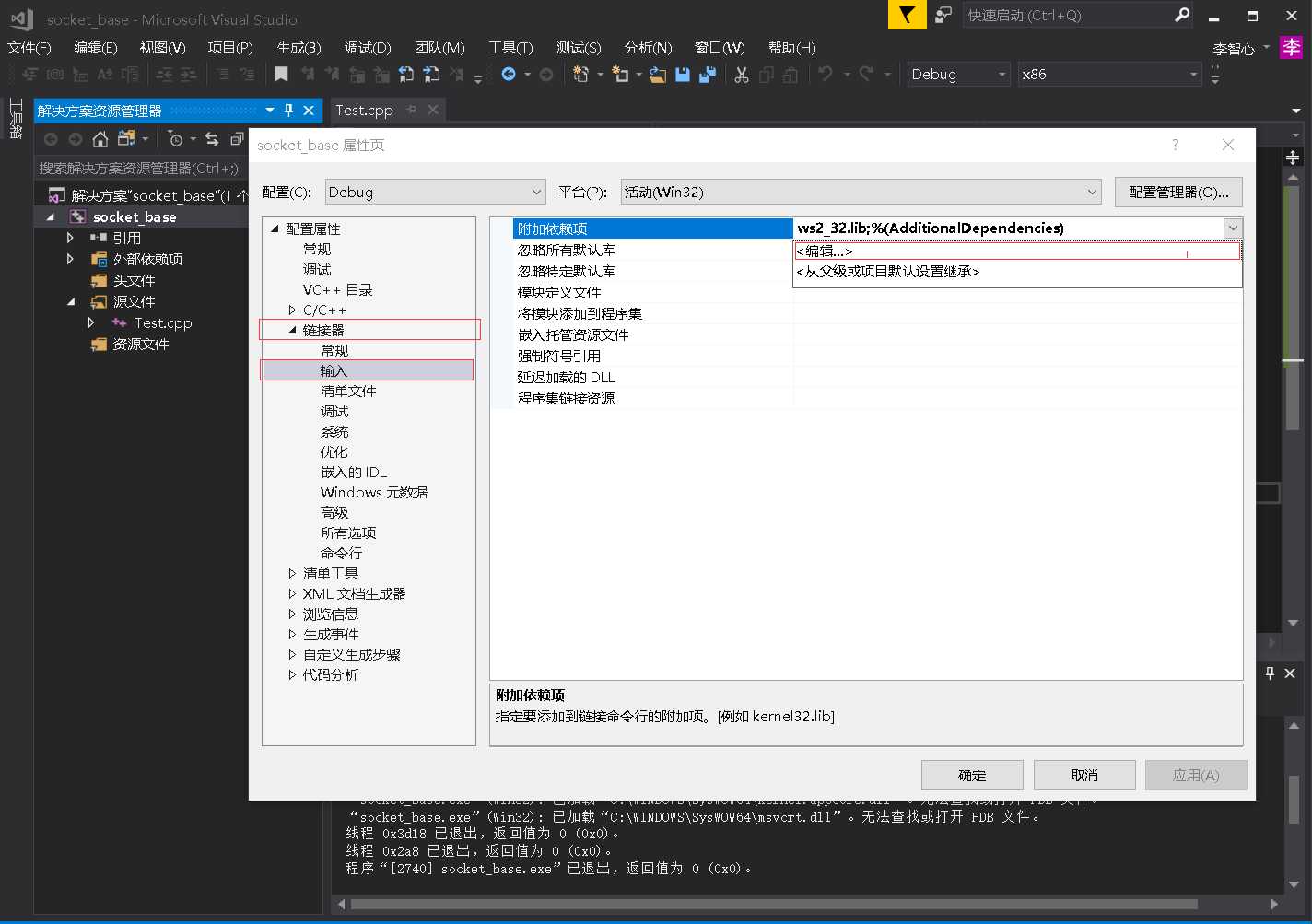Choose the <编辑...> option
This screenshot has height=924, width=1312.
coord(1017,251)
